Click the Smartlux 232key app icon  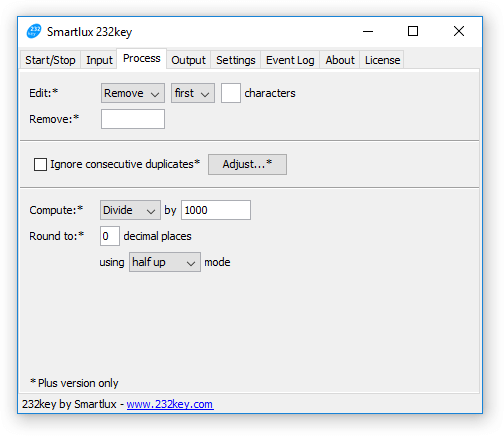click(34, 31)
